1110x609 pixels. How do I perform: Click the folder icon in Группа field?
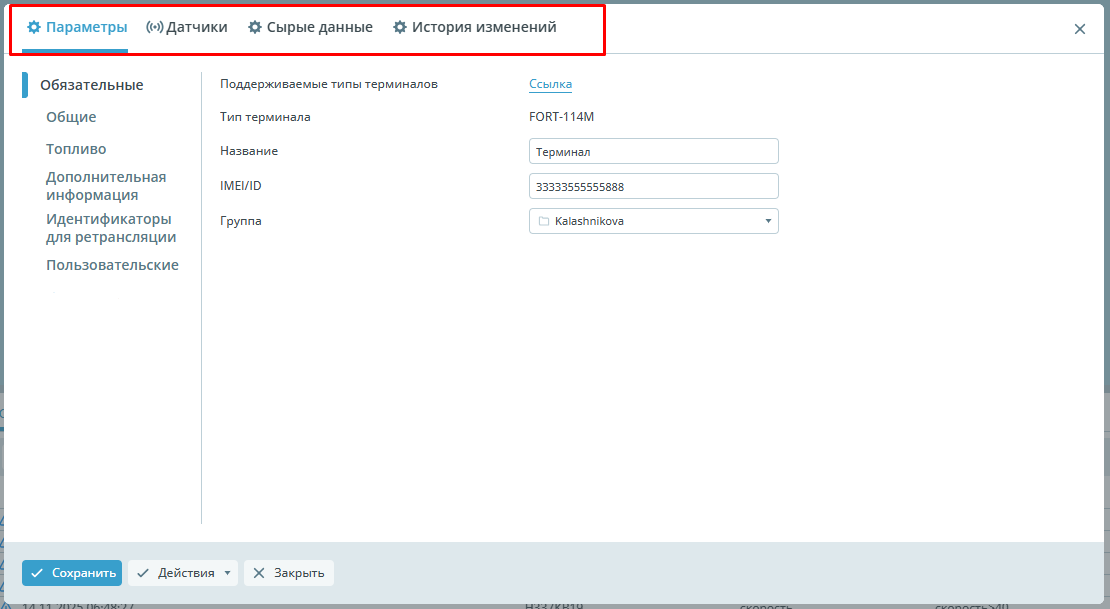tap(543, 221)
